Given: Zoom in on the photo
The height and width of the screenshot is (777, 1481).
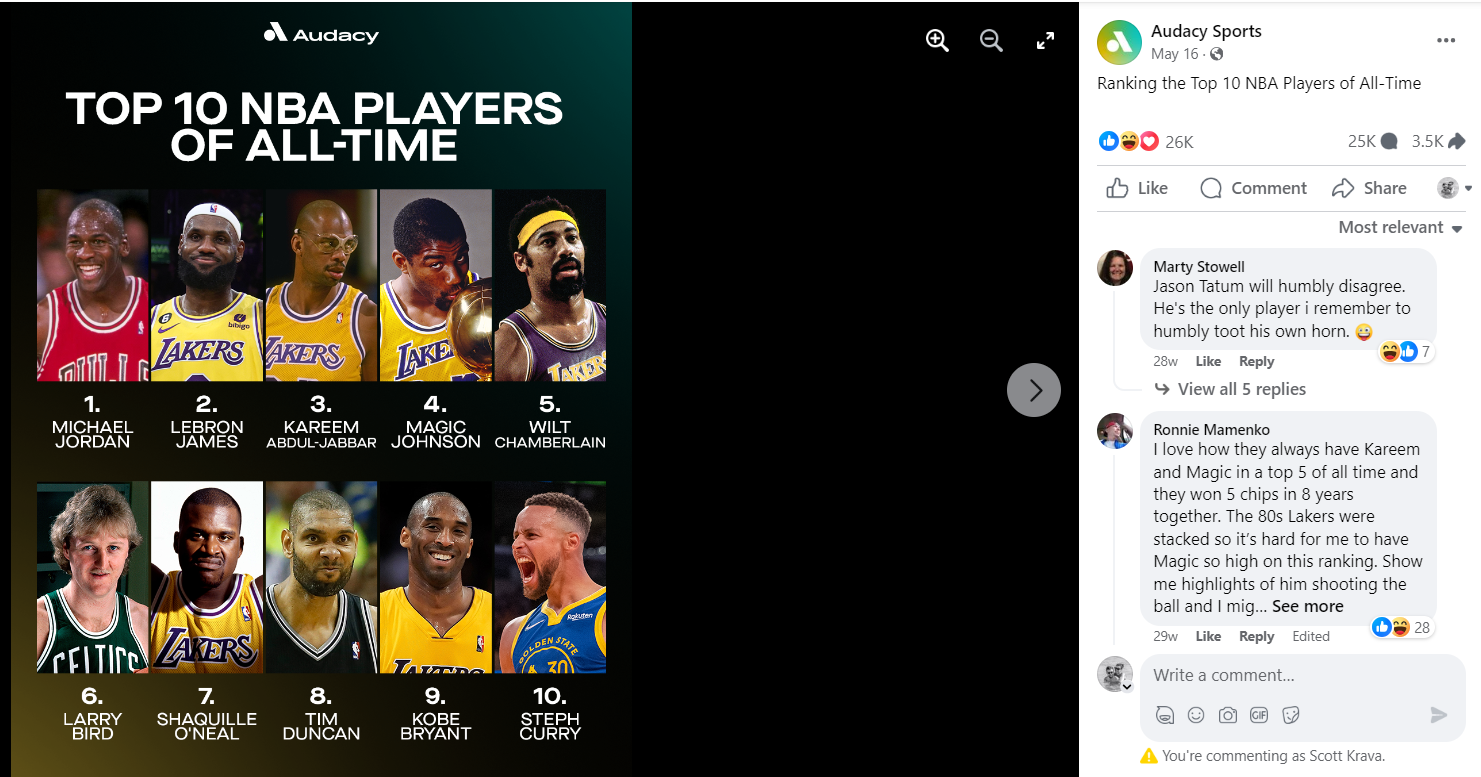Looking at the screenshot, I should 937,40.
